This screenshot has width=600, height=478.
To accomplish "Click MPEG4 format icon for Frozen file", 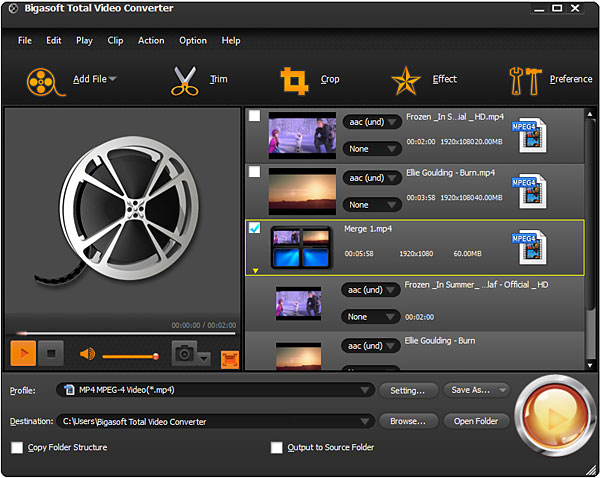I will [530, 135].
